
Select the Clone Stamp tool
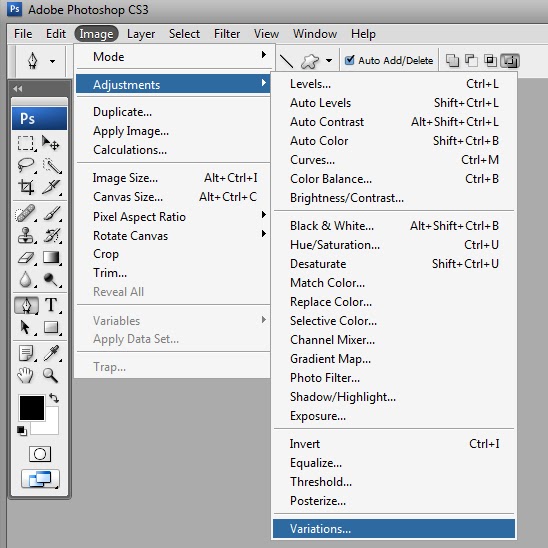point(26,235)
